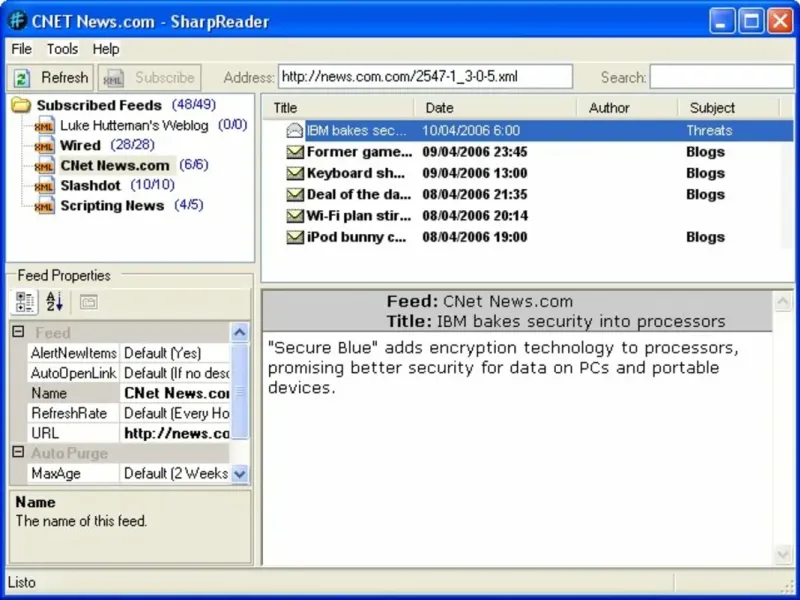Click the Deal of the da... title
Image resolution: width=800 pixels, height=600 pixels.
pos(359,194)
